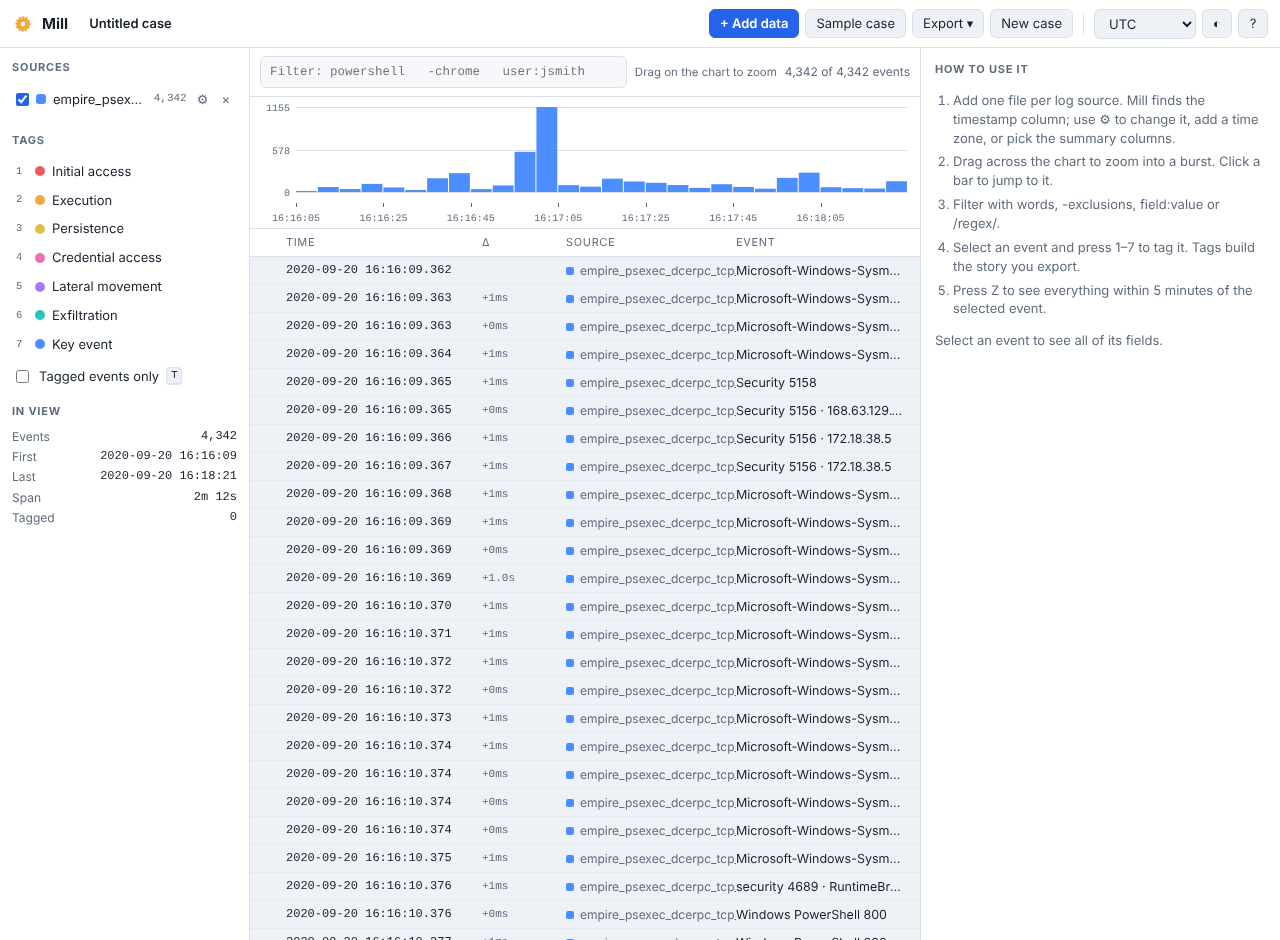Click the 4,342 of 4,342 events counter
This screenshot has height=940, width=1280.
click(847, 72)
